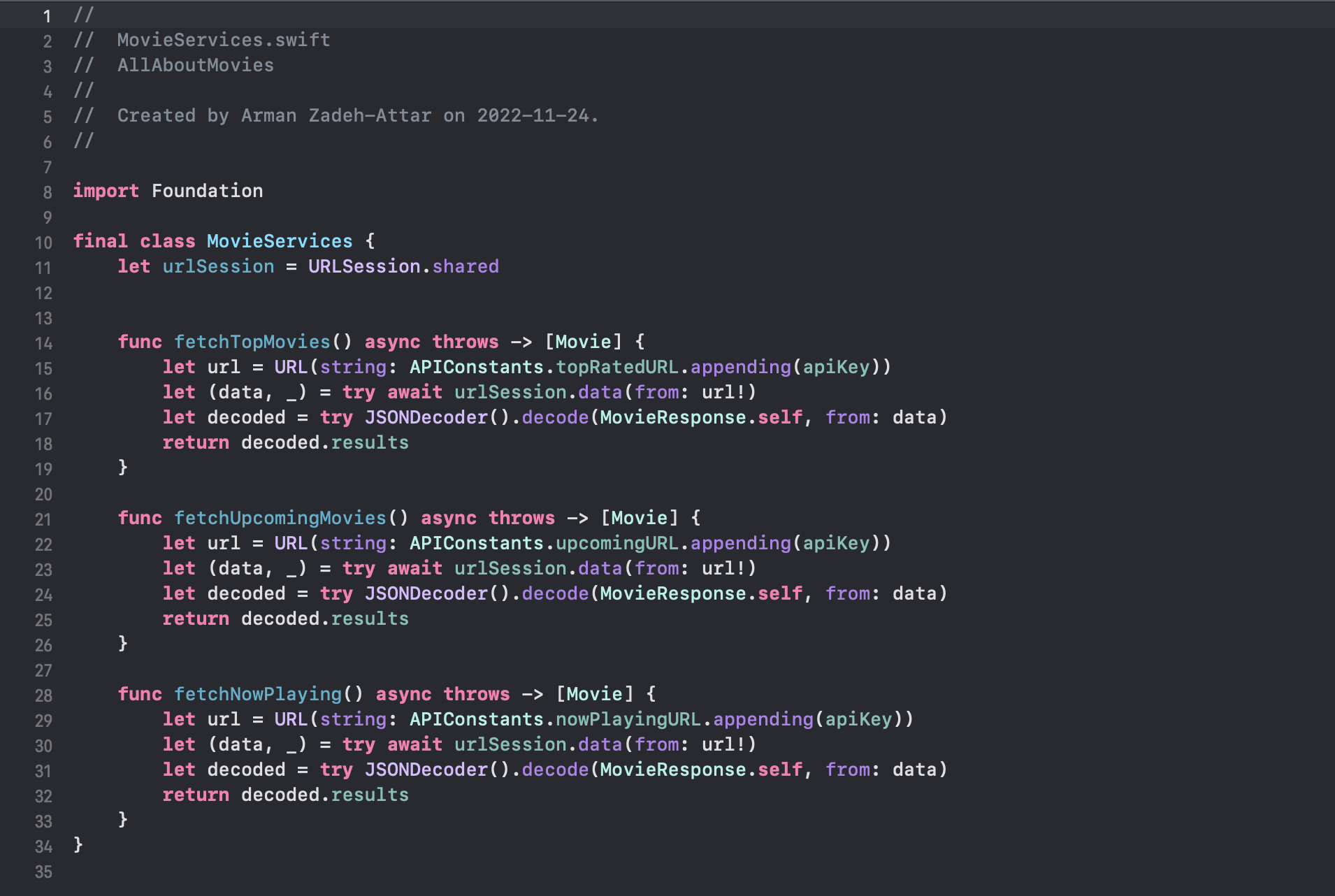Screen dimensions: 1335x896
Task: Click the nowPlayingURL property
Action: 628,719
